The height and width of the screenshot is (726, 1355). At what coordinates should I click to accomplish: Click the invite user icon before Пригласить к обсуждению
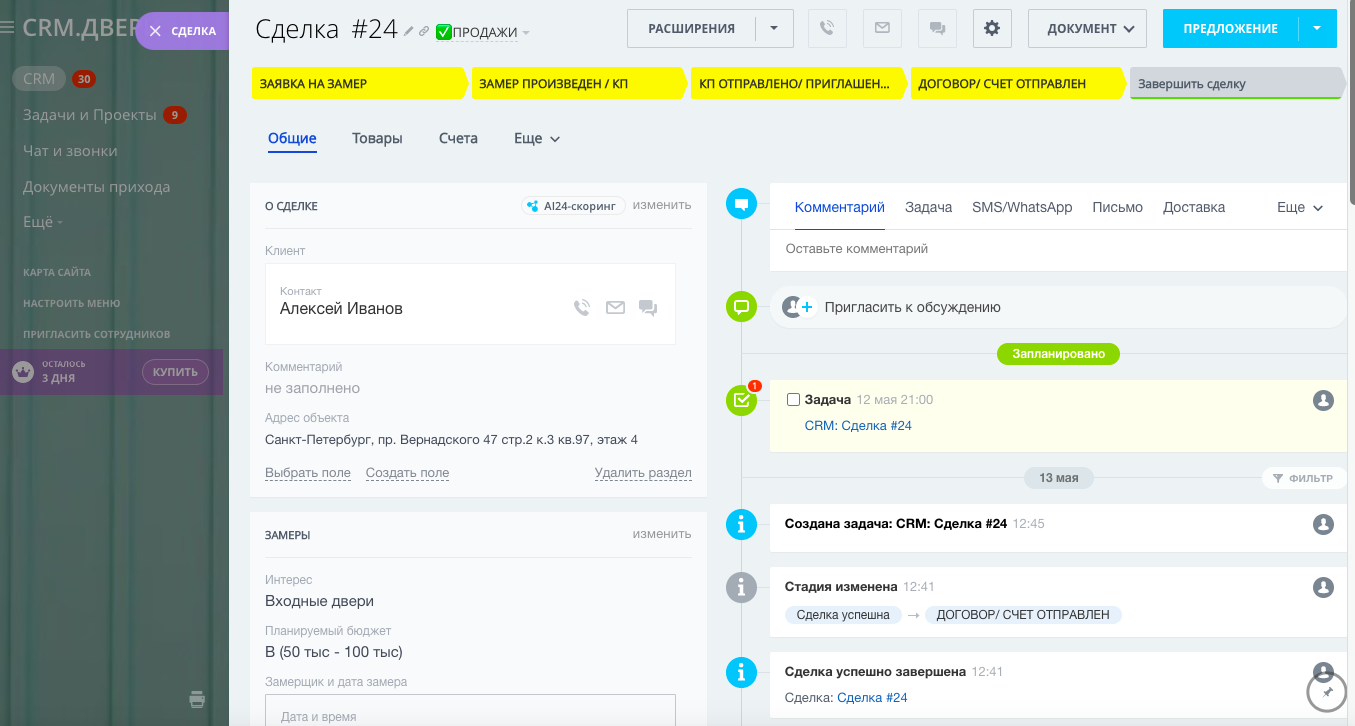795,307
